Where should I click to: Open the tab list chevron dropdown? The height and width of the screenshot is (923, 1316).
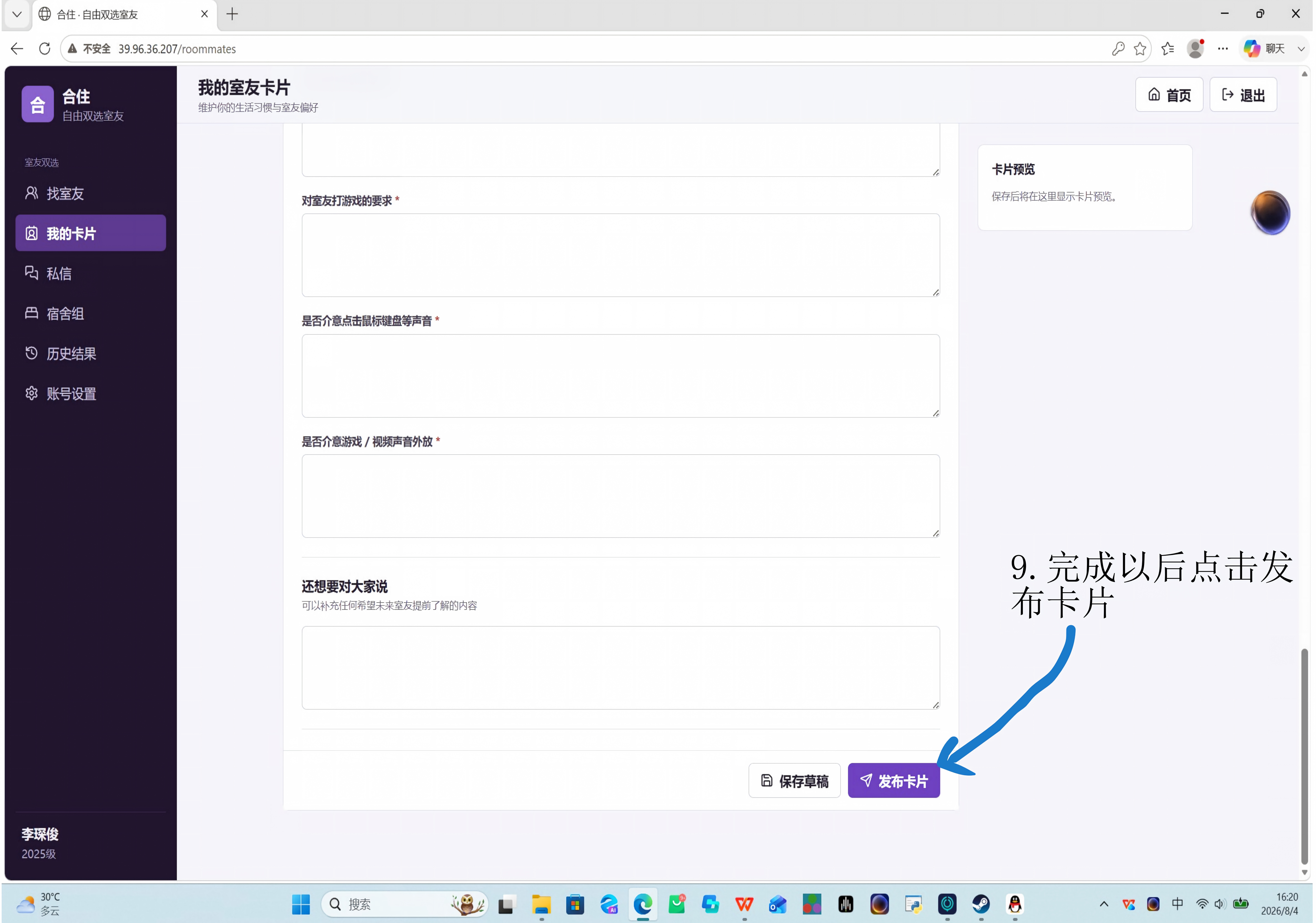tap(17, 14)
